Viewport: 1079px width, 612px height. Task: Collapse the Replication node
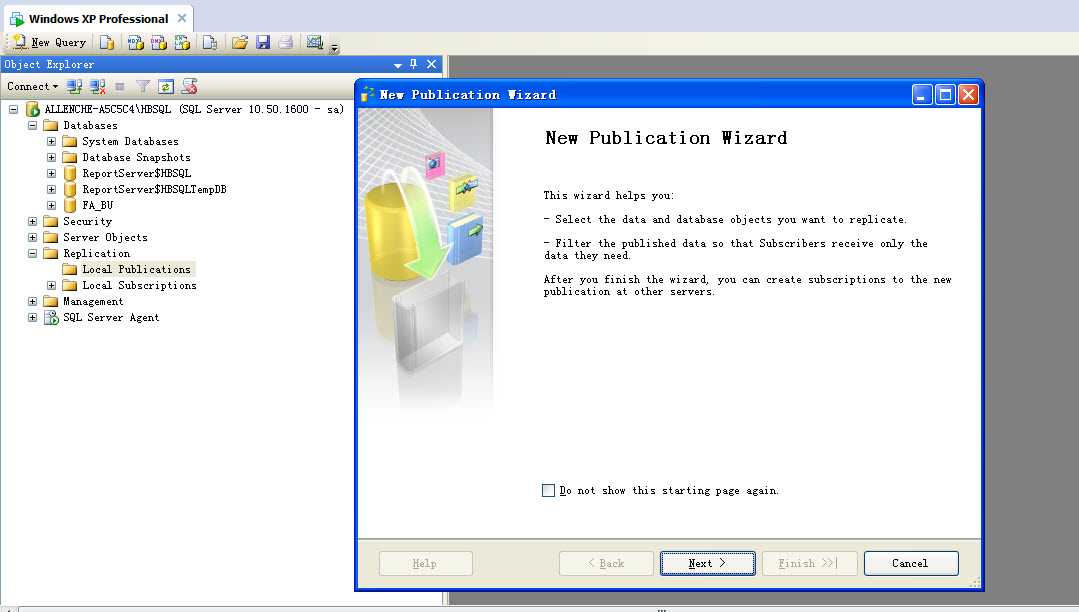(x=32, y=253)
